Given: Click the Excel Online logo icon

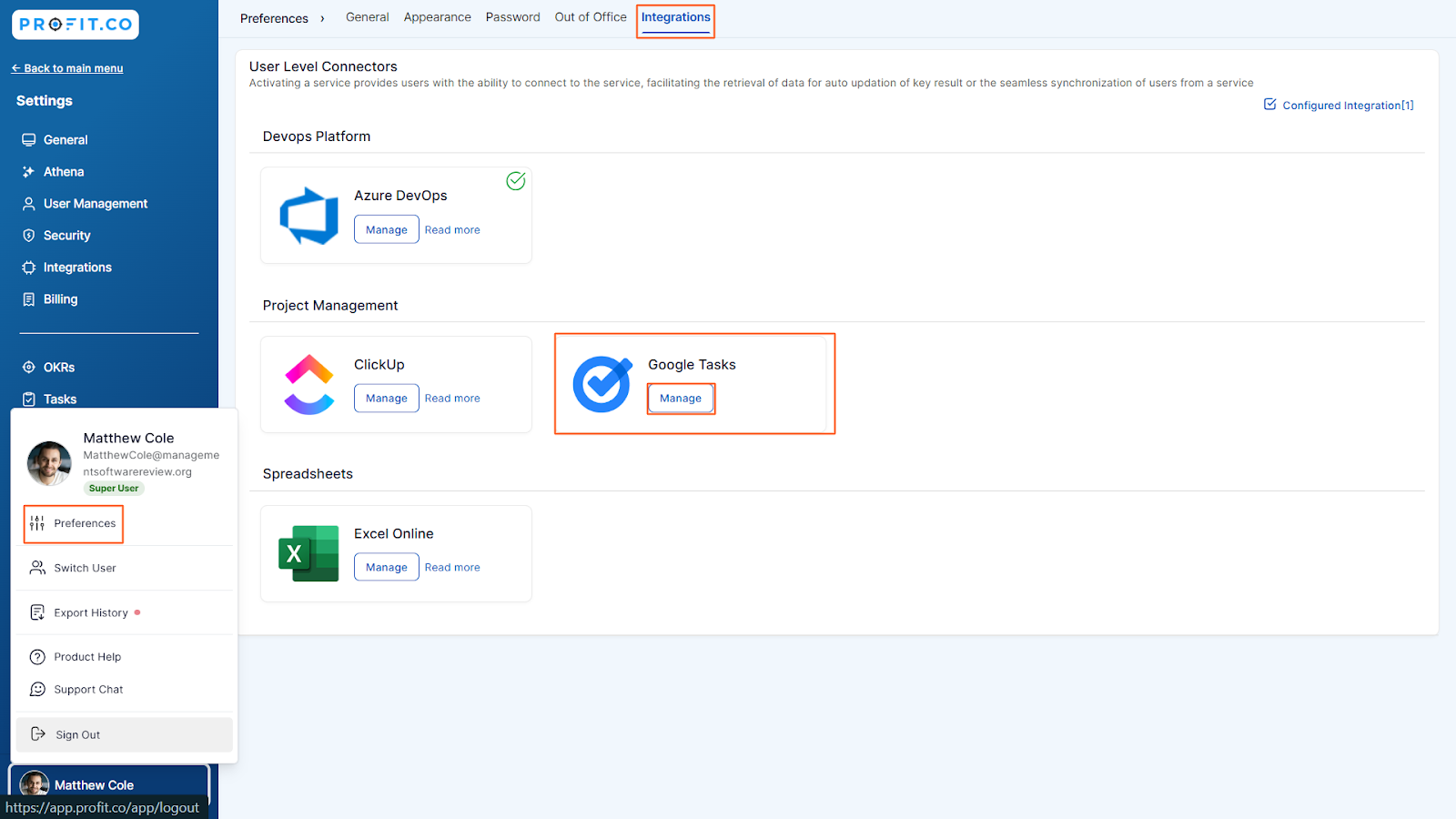Looking at the screenshot, I should click(308, 553).
